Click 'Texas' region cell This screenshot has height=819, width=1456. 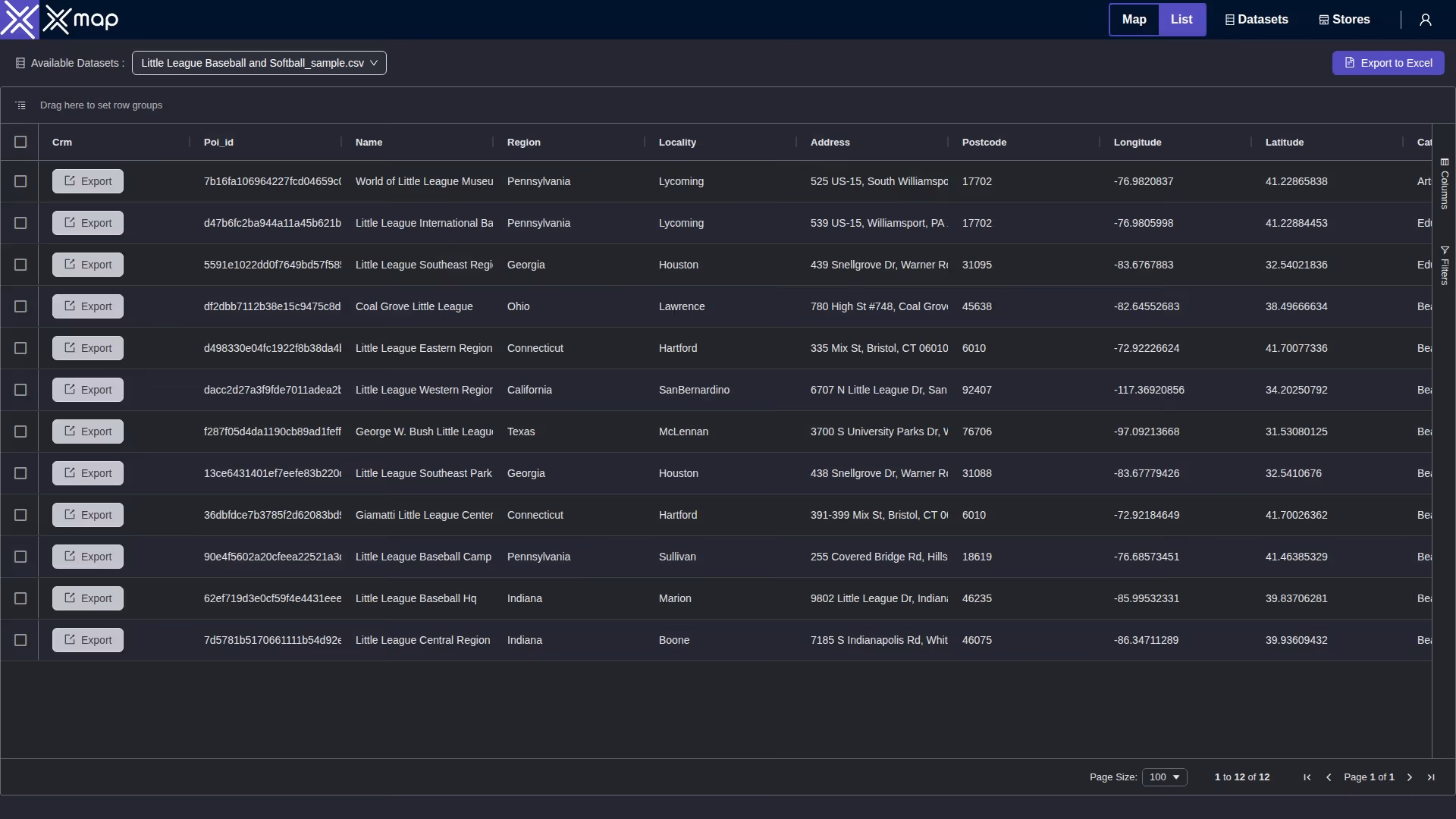569,431
